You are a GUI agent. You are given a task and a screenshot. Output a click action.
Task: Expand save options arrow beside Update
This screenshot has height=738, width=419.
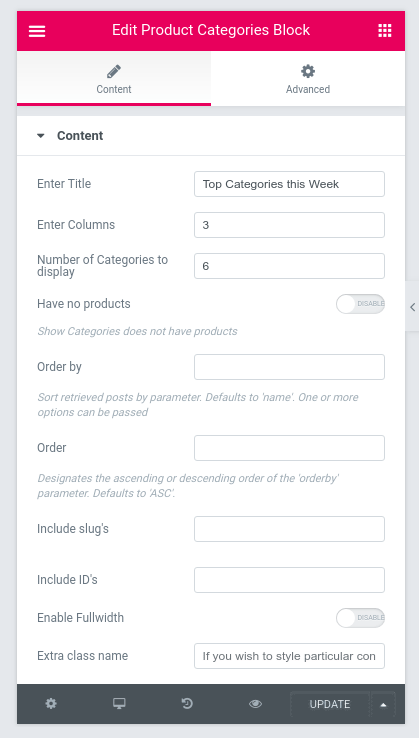pos(383,705)
